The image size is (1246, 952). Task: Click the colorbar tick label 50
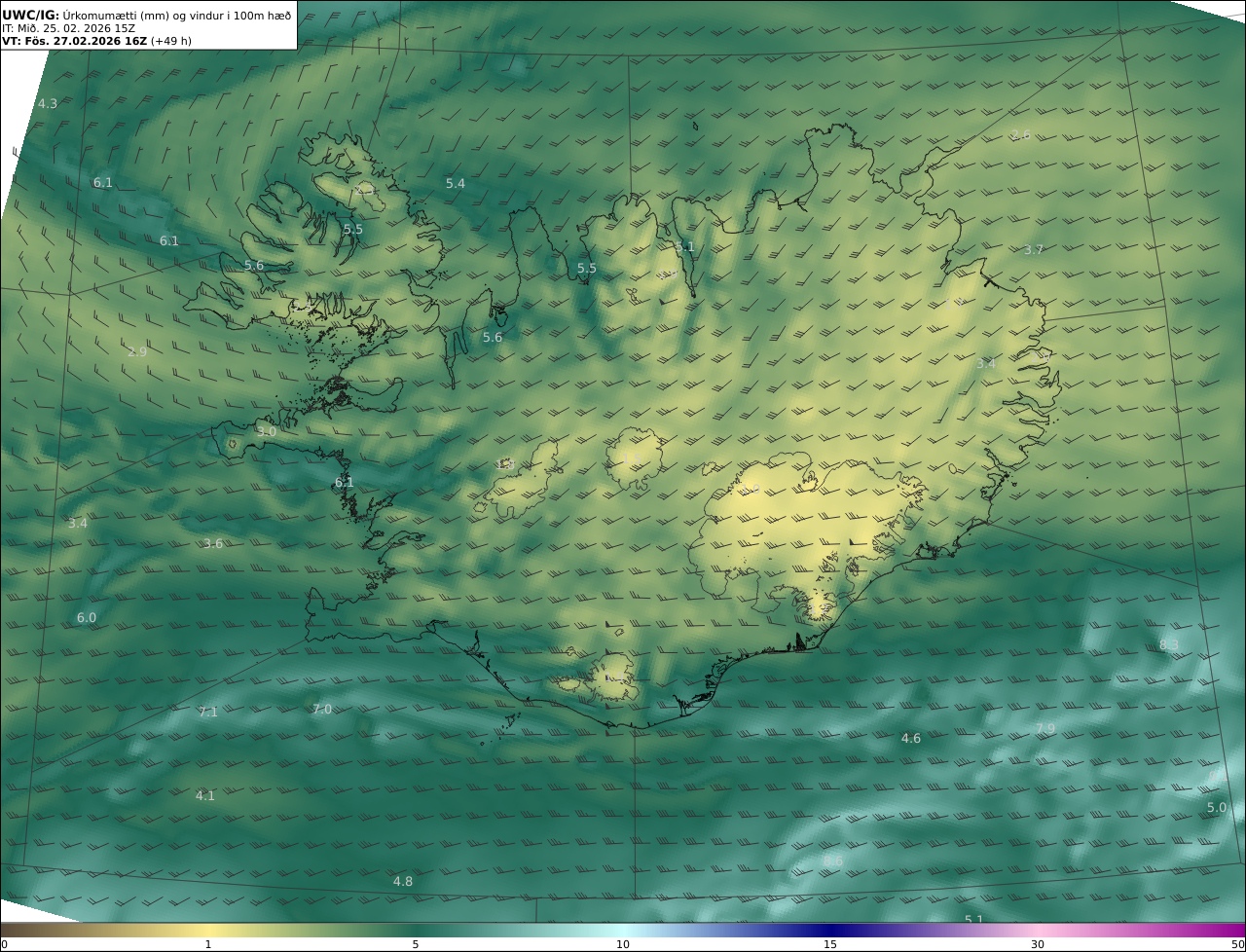pos(1238,944)
